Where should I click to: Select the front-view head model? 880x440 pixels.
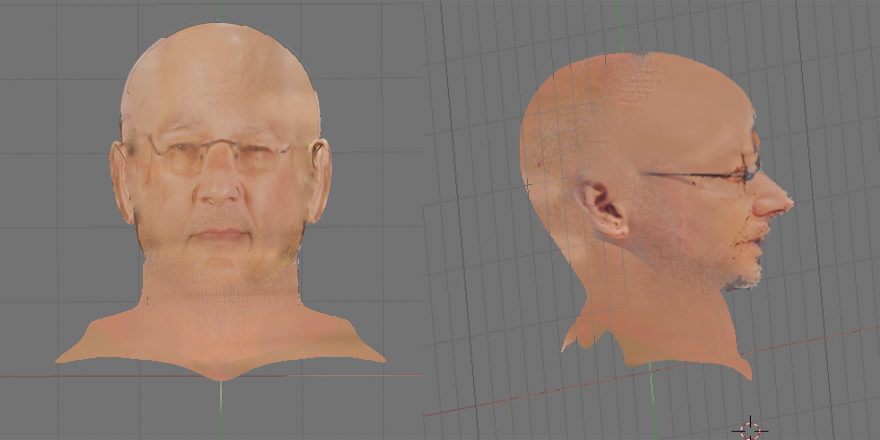pos(220,202)
